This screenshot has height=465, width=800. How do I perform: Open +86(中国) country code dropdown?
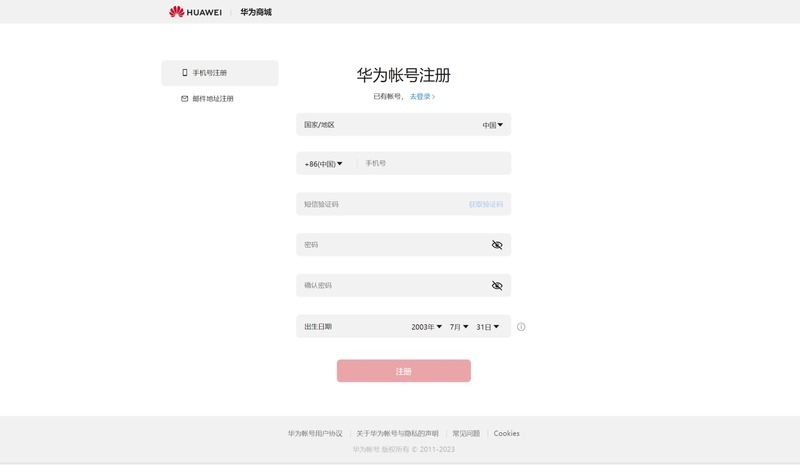pos(323,164)
